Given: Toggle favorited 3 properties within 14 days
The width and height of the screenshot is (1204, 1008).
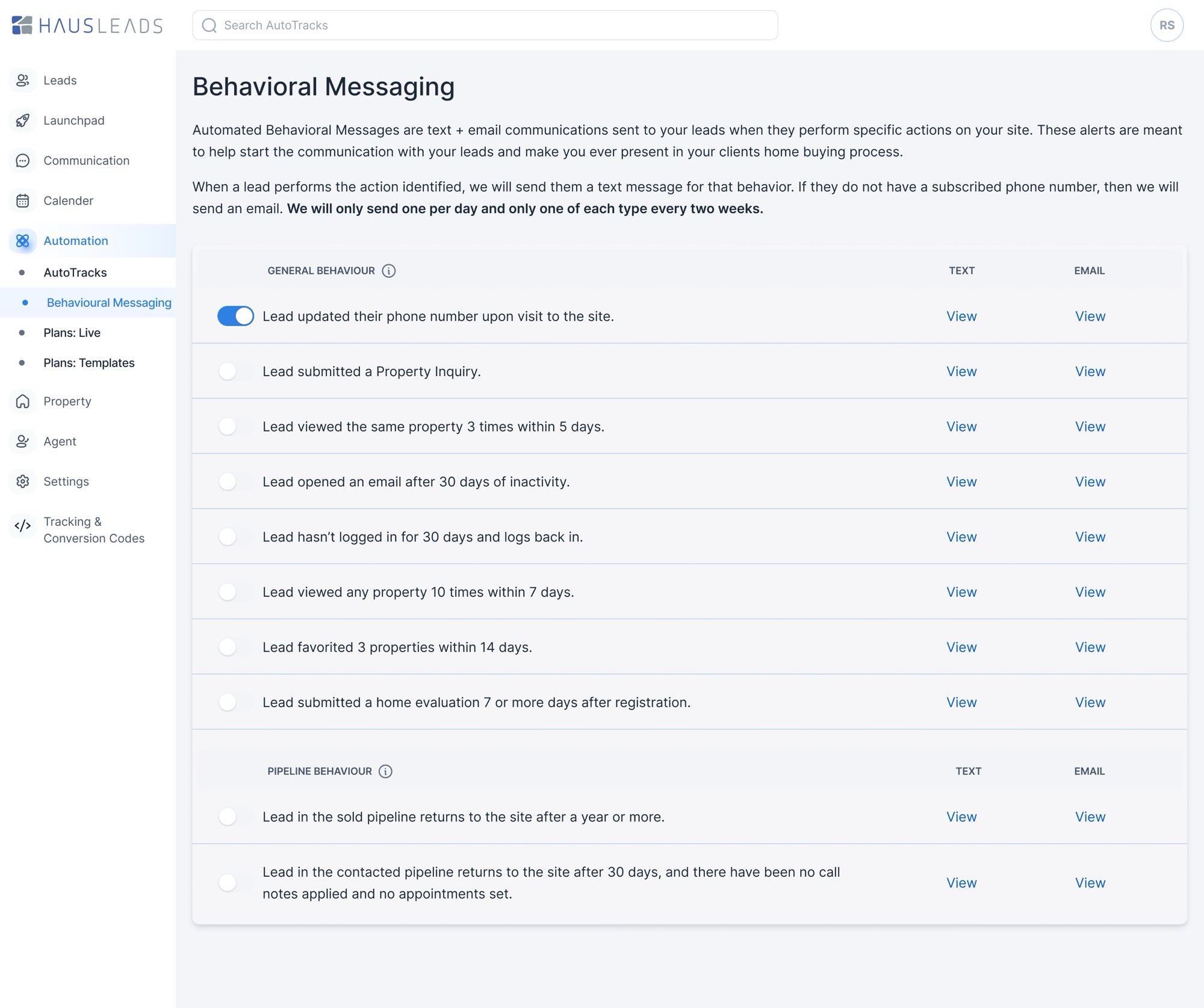Looking at the screenshot, I should [x=235, y=647].
